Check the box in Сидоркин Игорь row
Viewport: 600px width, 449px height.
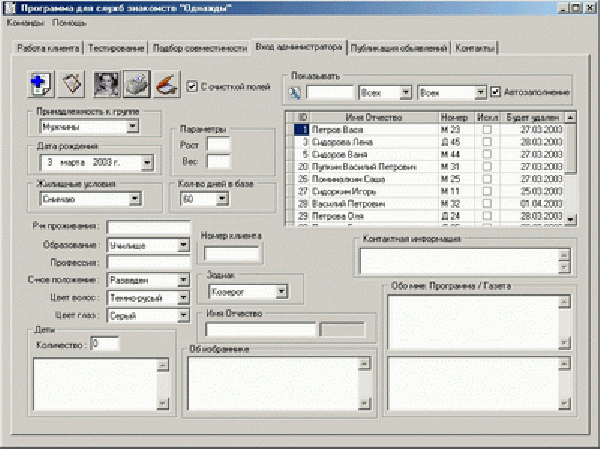[x=487, y=191]
